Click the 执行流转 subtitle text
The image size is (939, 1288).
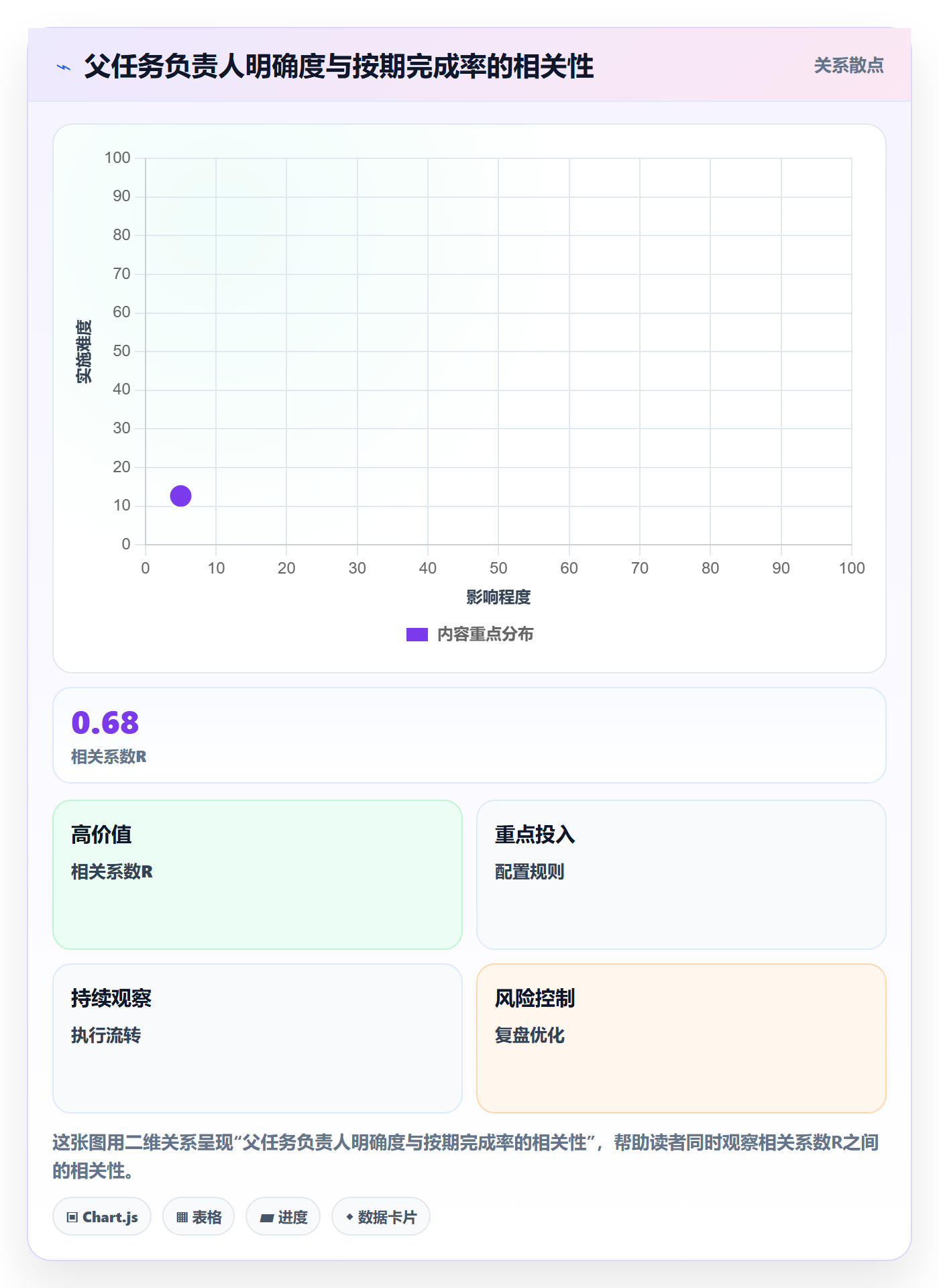[106, 1035]
